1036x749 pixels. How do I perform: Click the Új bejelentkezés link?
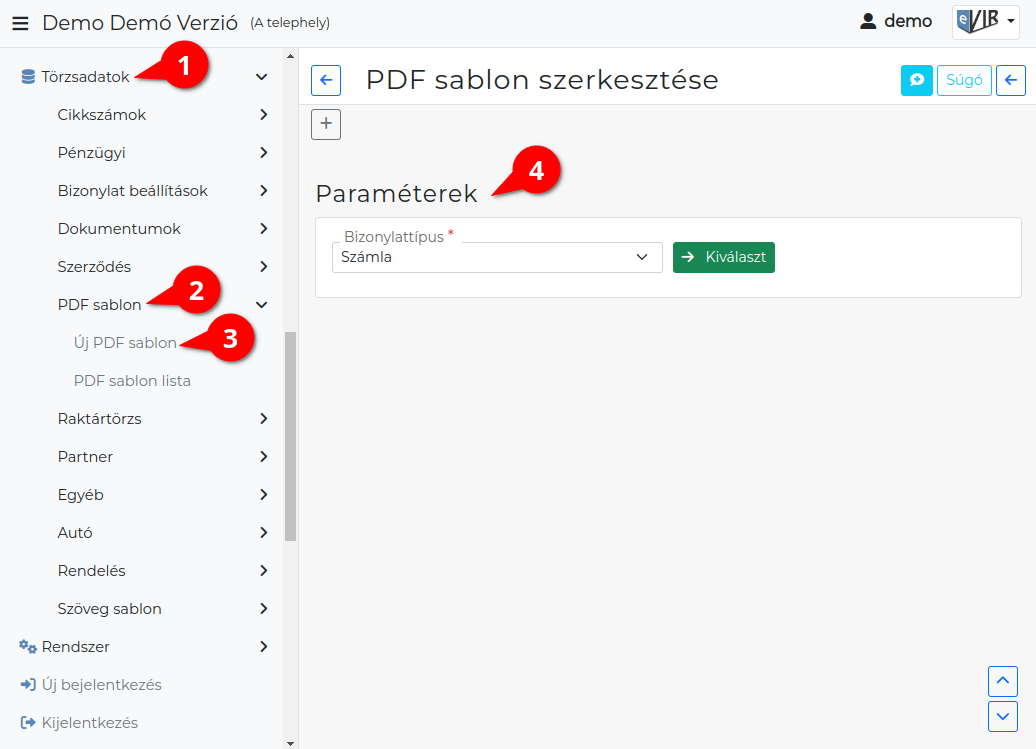click(x=102, y=685)
